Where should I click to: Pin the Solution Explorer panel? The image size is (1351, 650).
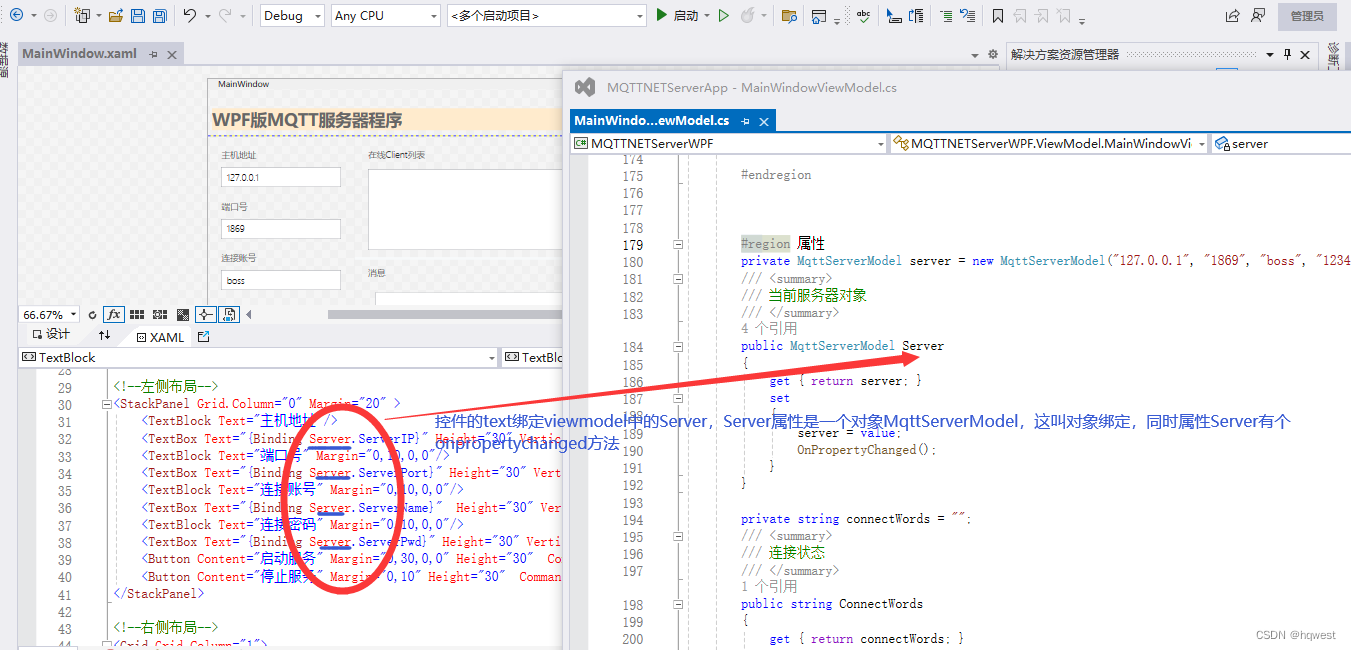click(x=1288, y=56)
